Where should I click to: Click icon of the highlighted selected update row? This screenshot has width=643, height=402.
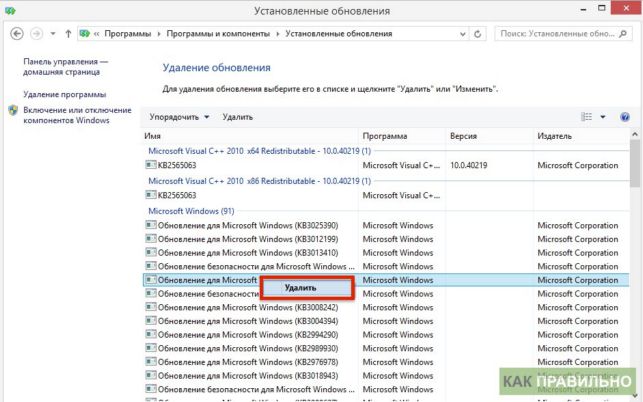tap(151, 279)
